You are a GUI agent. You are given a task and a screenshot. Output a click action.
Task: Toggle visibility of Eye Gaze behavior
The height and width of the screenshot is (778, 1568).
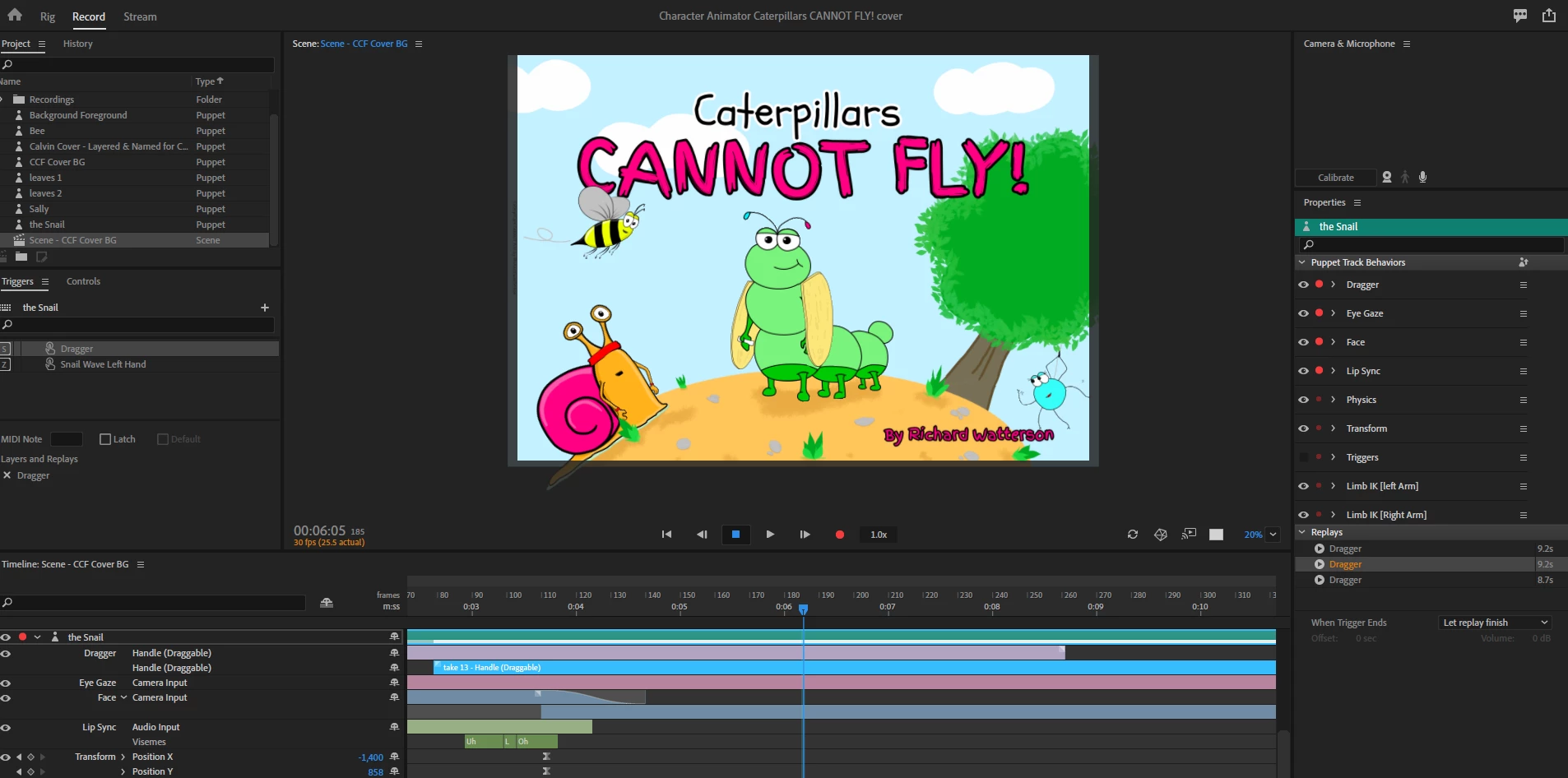click(x=1303, y=313)
